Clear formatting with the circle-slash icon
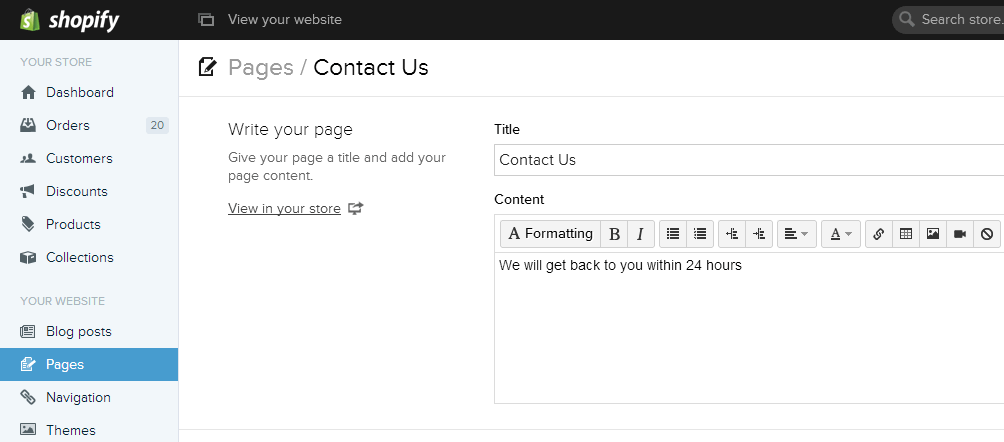1004x442 pixels. point(986,234)
